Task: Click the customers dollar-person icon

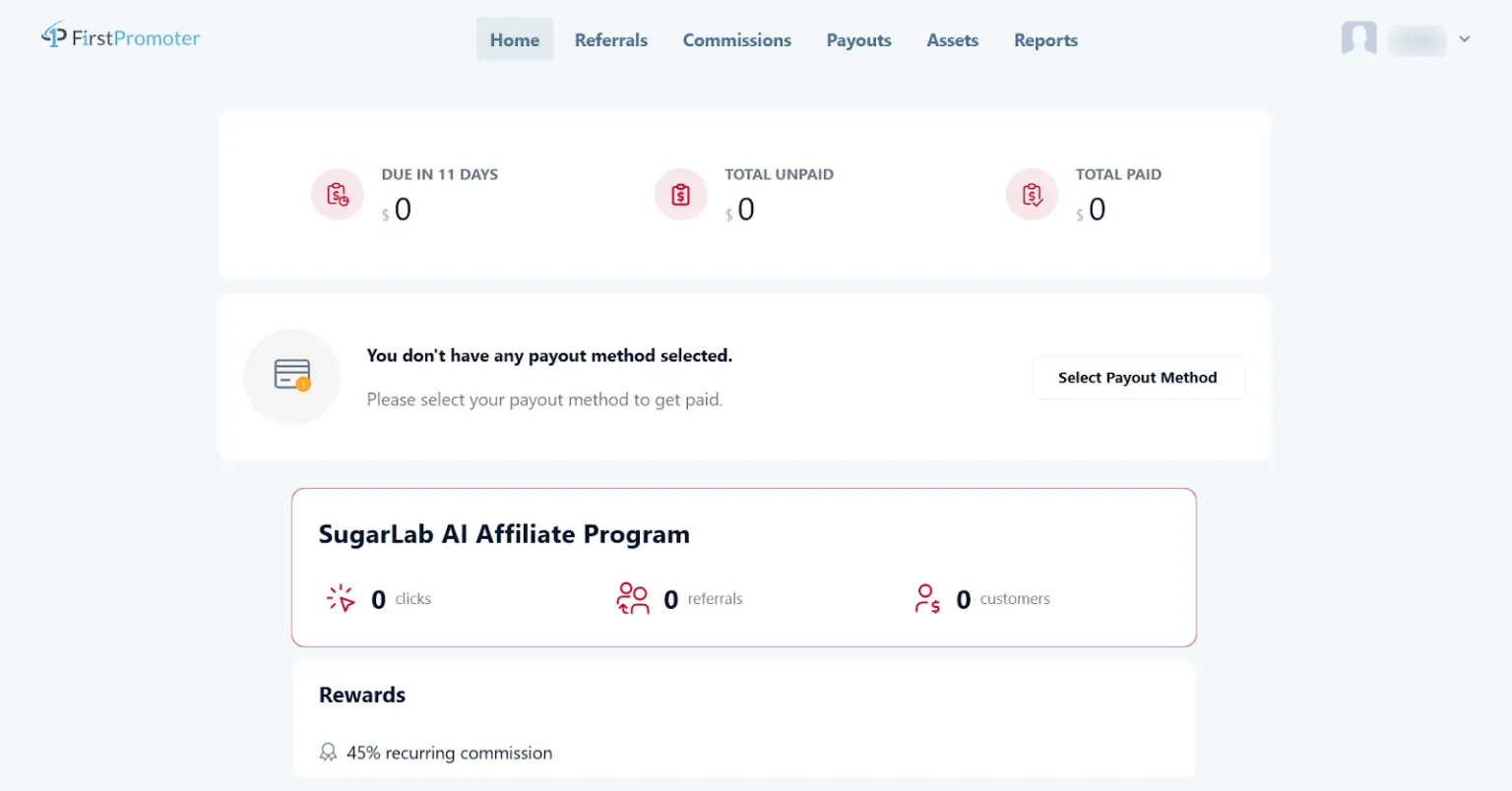Action: tap(926, 598)
